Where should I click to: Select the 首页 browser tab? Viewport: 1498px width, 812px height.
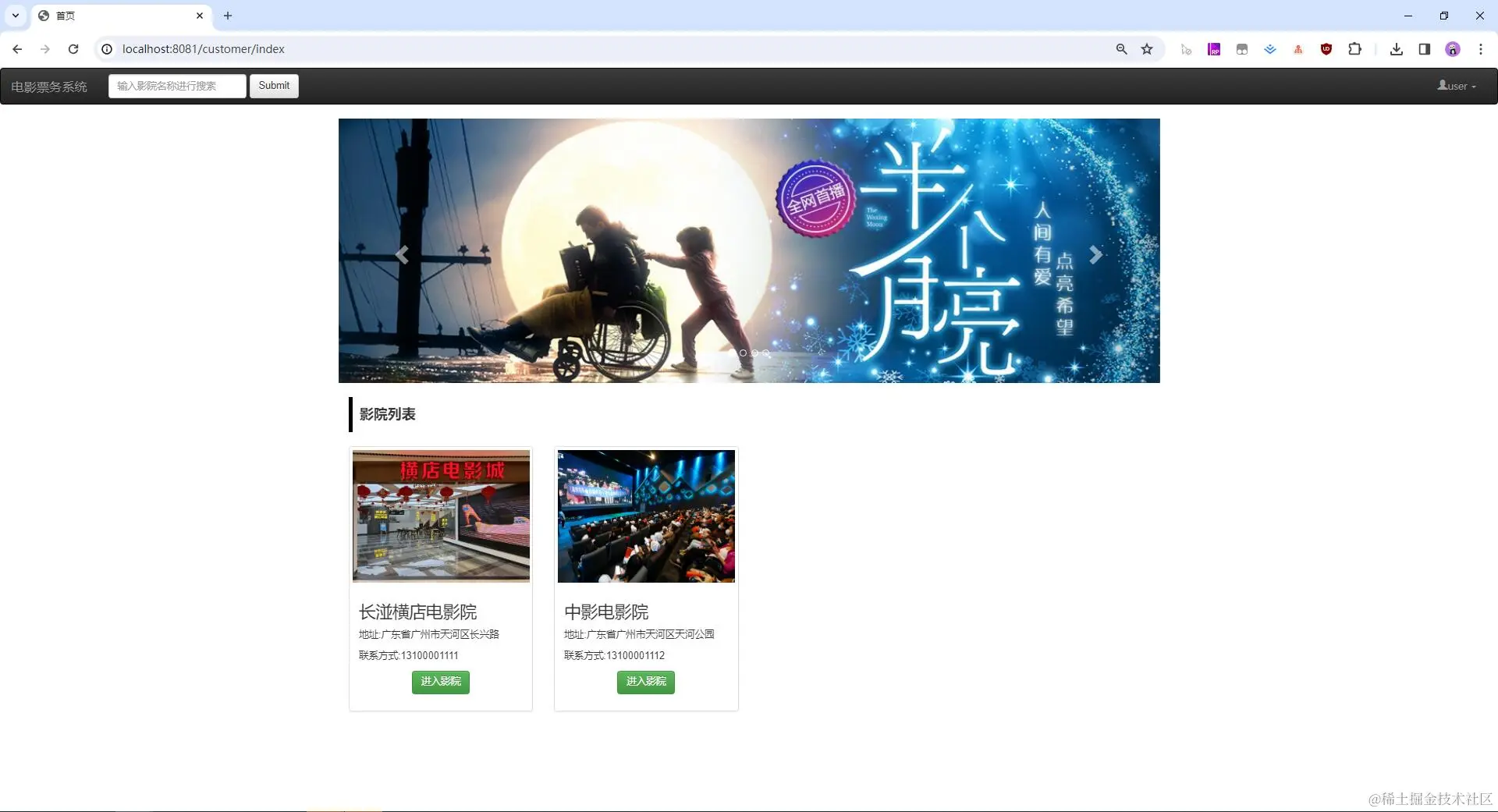121,16
